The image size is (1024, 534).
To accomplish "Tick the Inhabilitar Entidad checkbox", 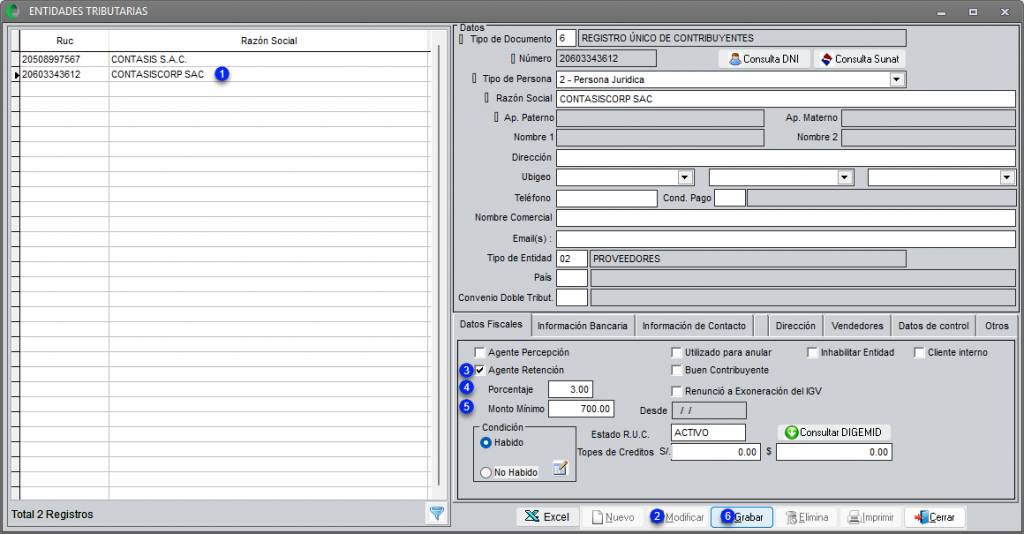I will 812,353.
